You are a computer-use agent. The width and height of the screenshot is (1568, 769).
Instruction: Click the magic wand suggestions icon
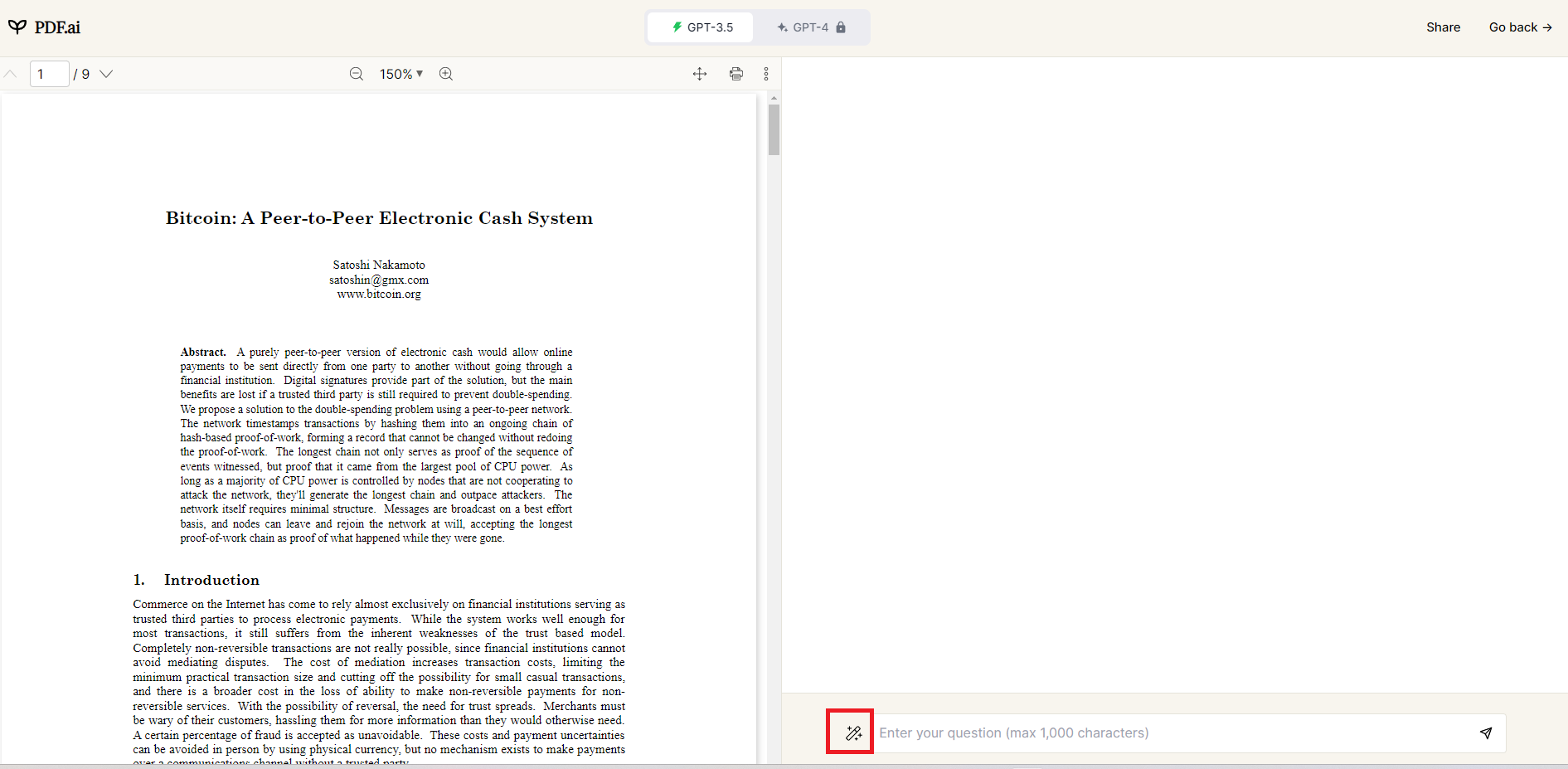click(x=853, y=732)
